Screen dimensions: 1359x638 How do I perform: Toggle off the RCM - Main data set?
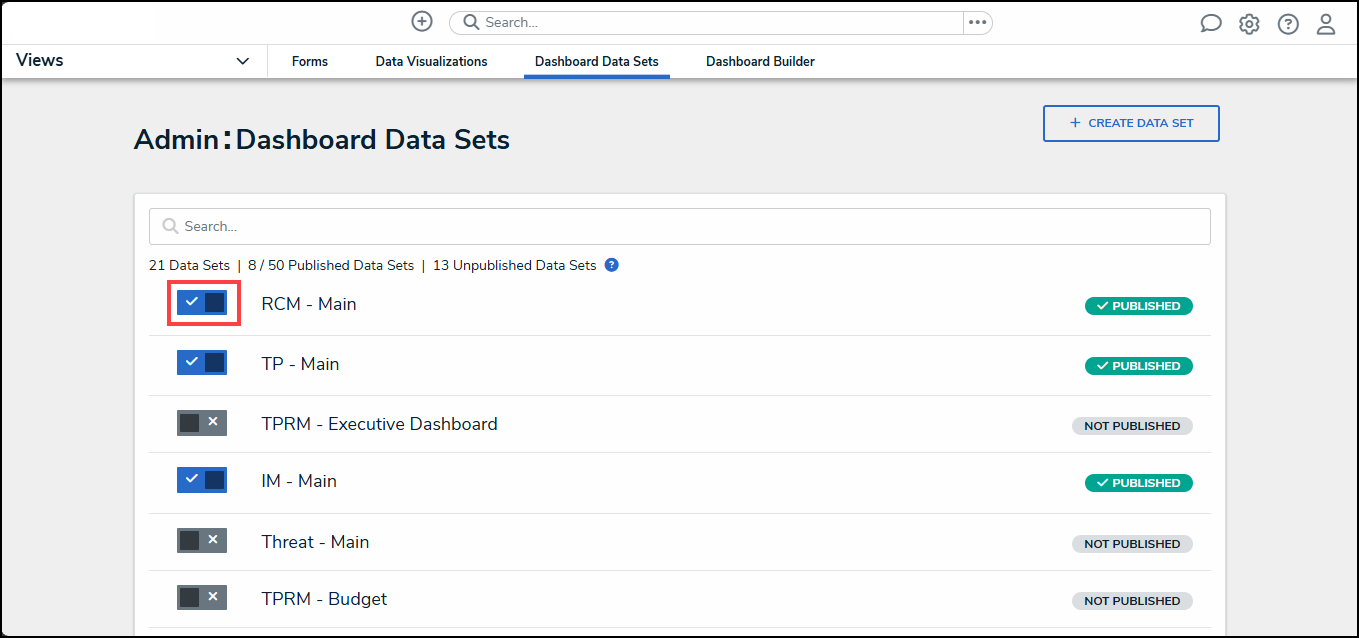pos(202,303)
